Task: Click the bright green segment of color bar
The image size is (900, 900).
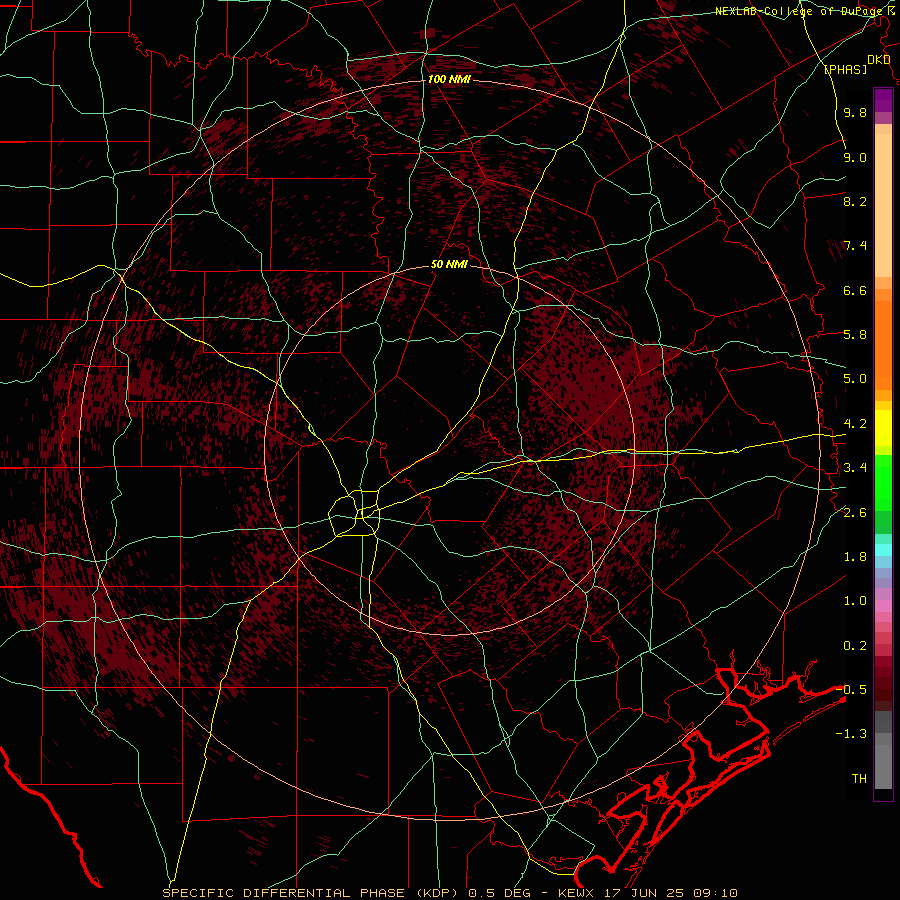Action: [x=883, y=482]
